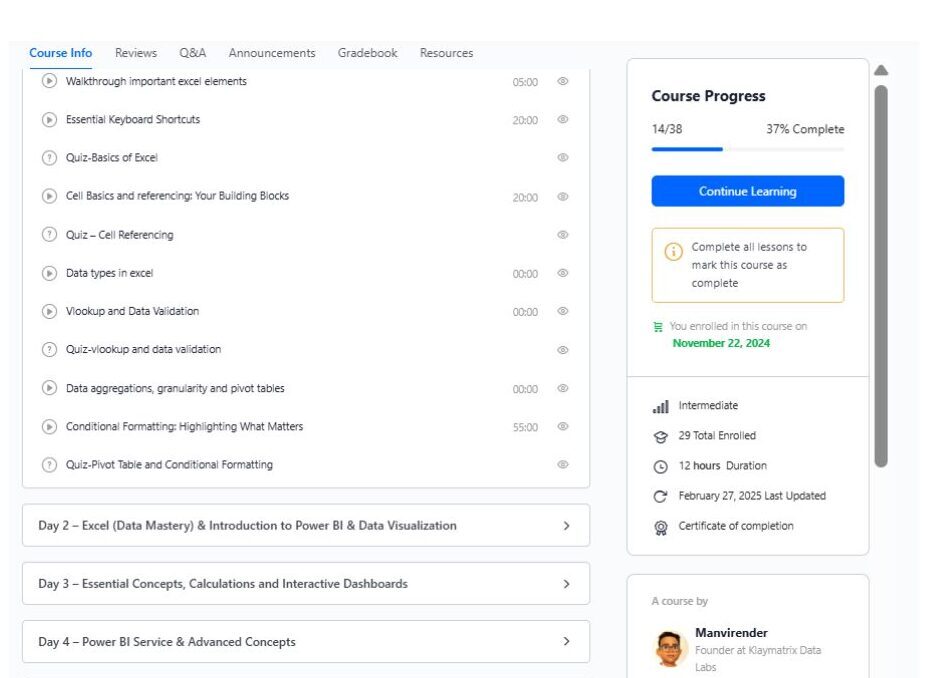
Task: Open the Quiz-Basics of Excel link
Action: [112, 158]
